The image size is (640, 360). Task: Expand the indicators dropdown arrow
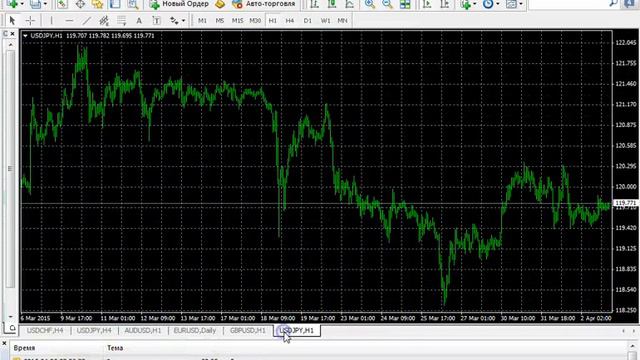coord(474,4)
